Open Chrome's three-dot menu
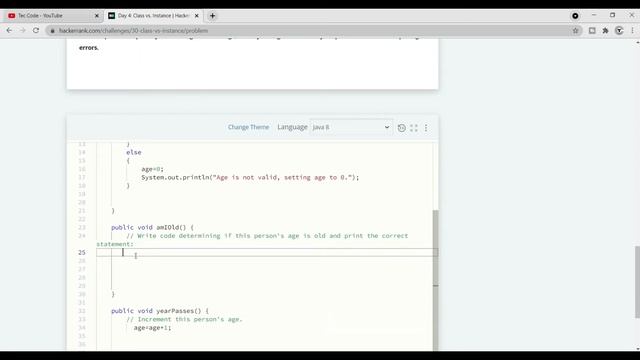 632,31
